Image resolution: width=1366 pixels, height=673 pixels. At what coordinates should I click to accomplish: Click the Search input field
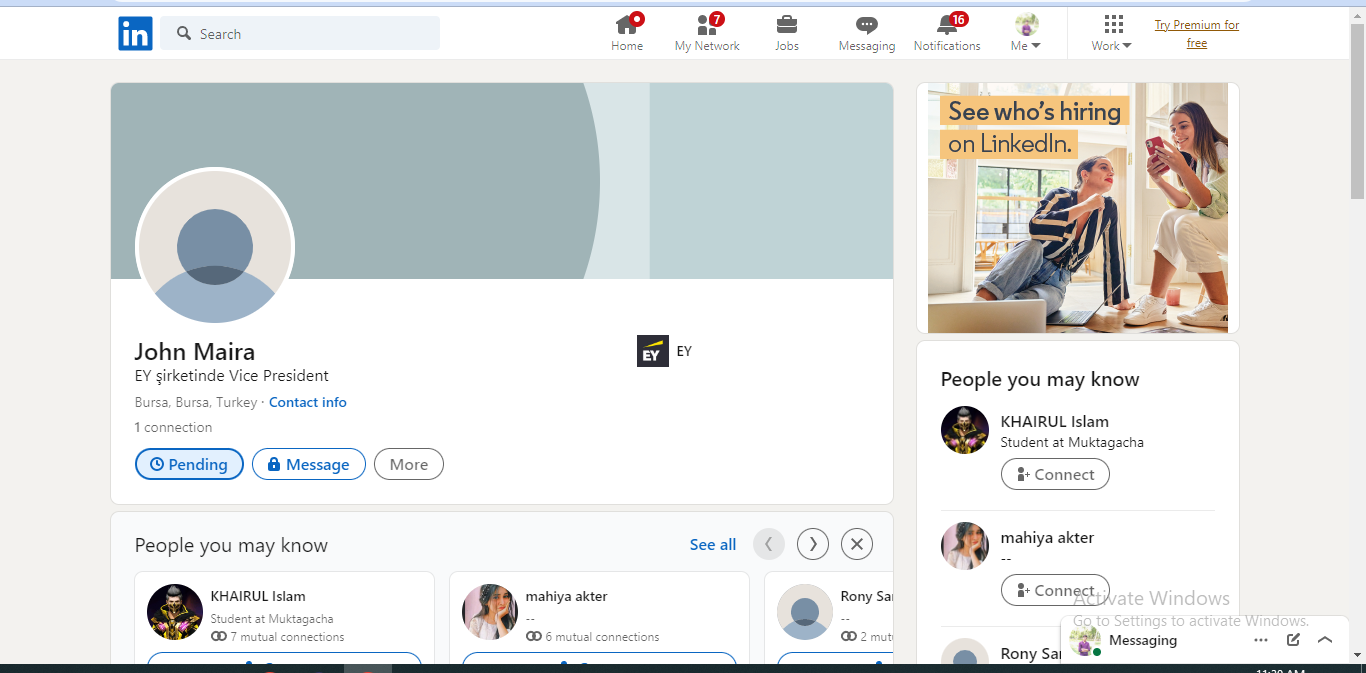300,33
